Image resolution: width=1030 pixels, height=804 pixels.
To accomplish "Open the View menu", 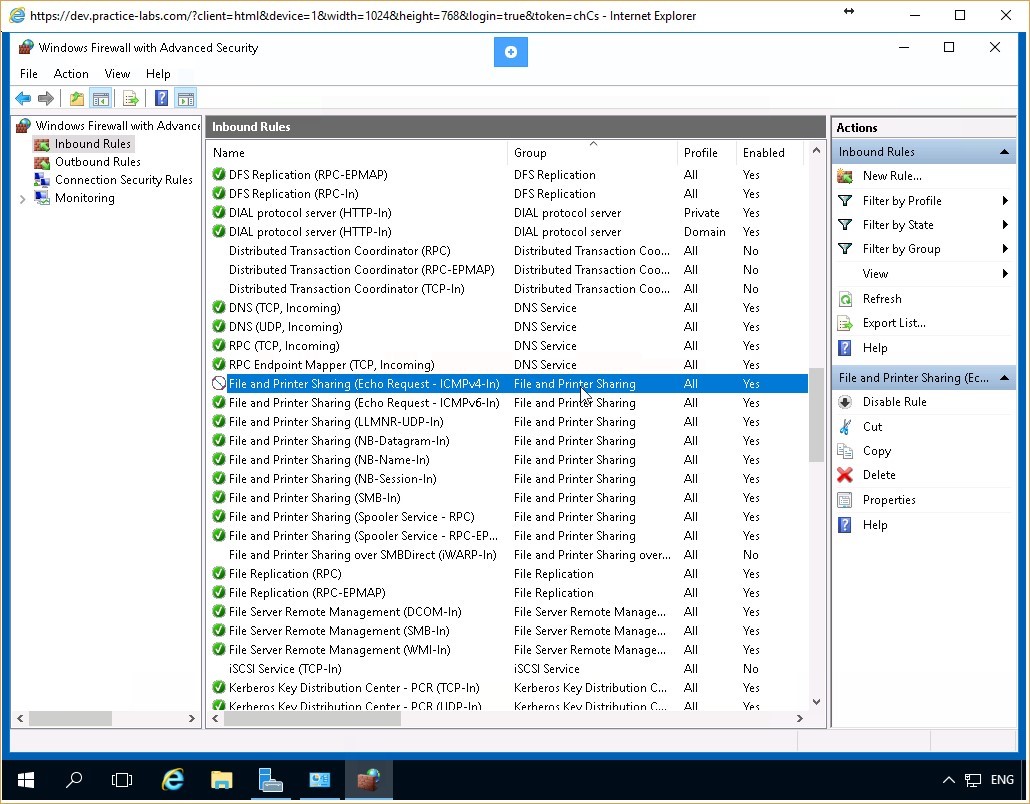I will coord(117,73).
